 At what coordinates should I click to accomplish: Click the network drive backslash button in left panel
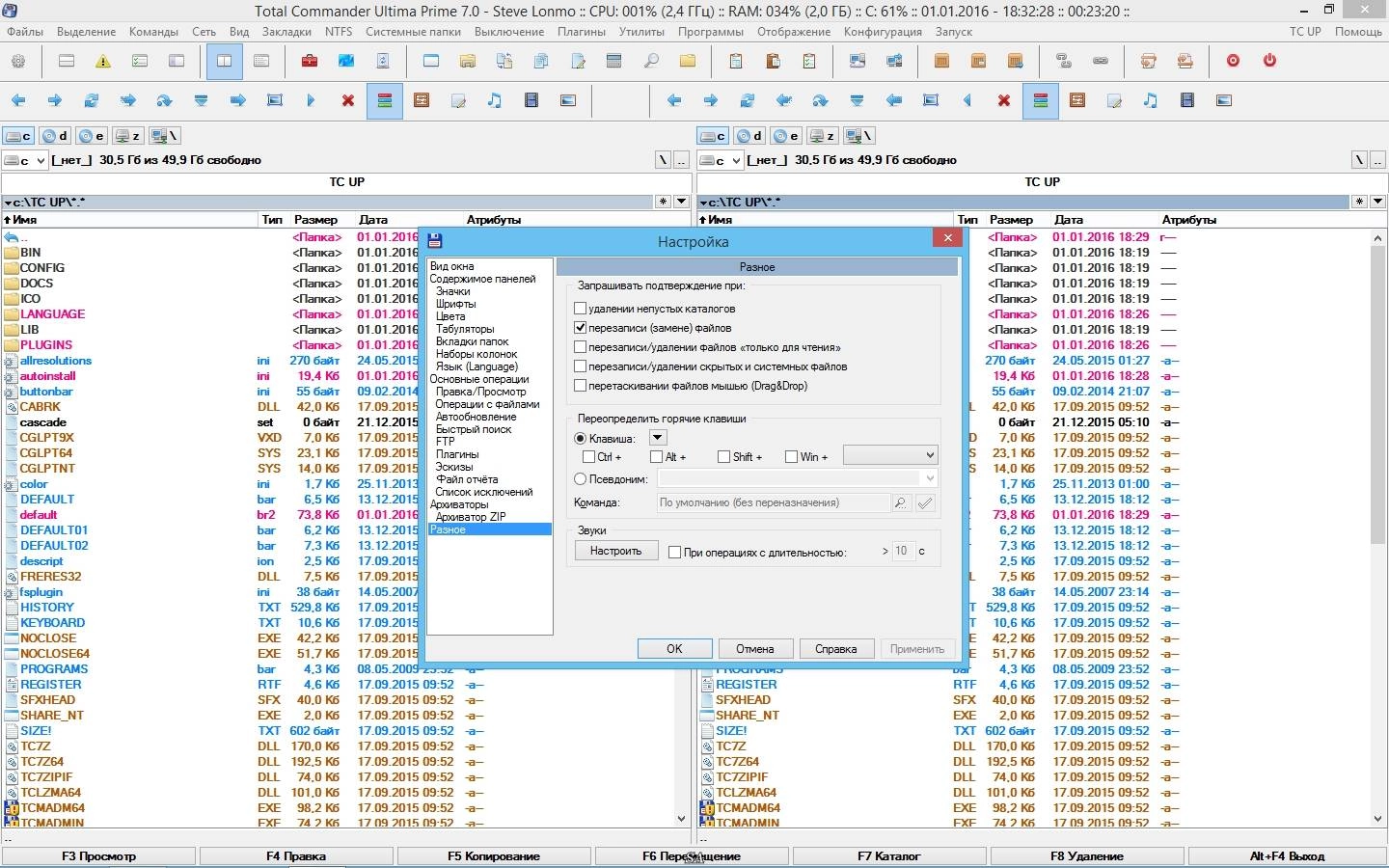tap(165, 136)
